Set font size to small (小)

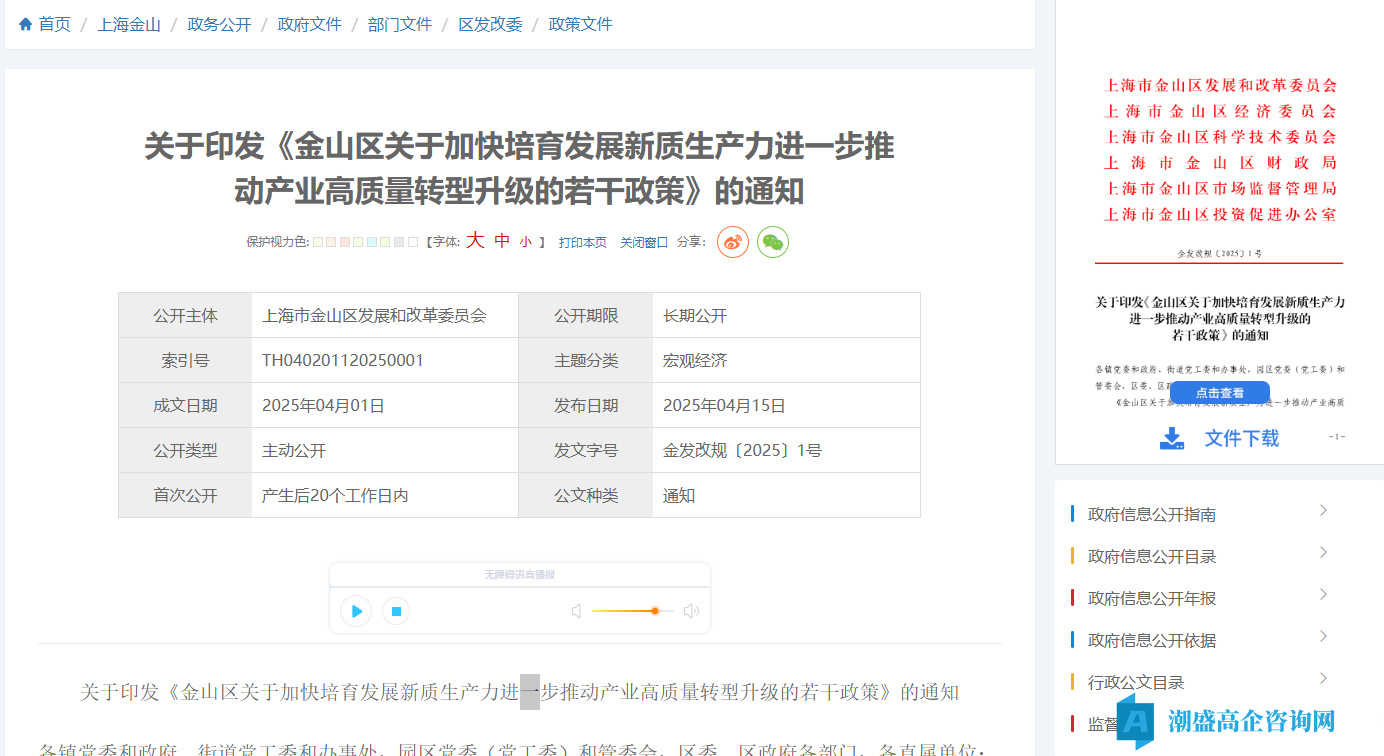(x=526, y=242)
